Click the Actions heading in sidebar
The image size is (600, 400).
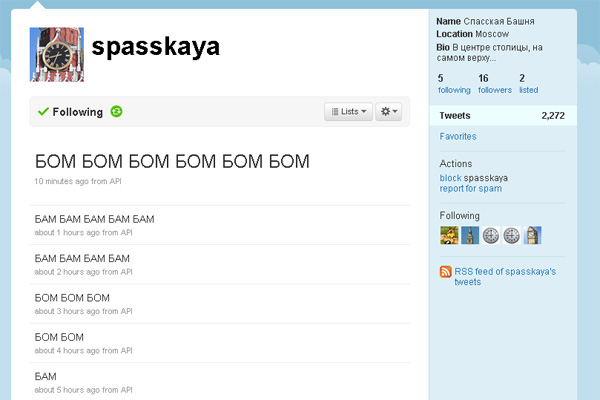point(456,163)
